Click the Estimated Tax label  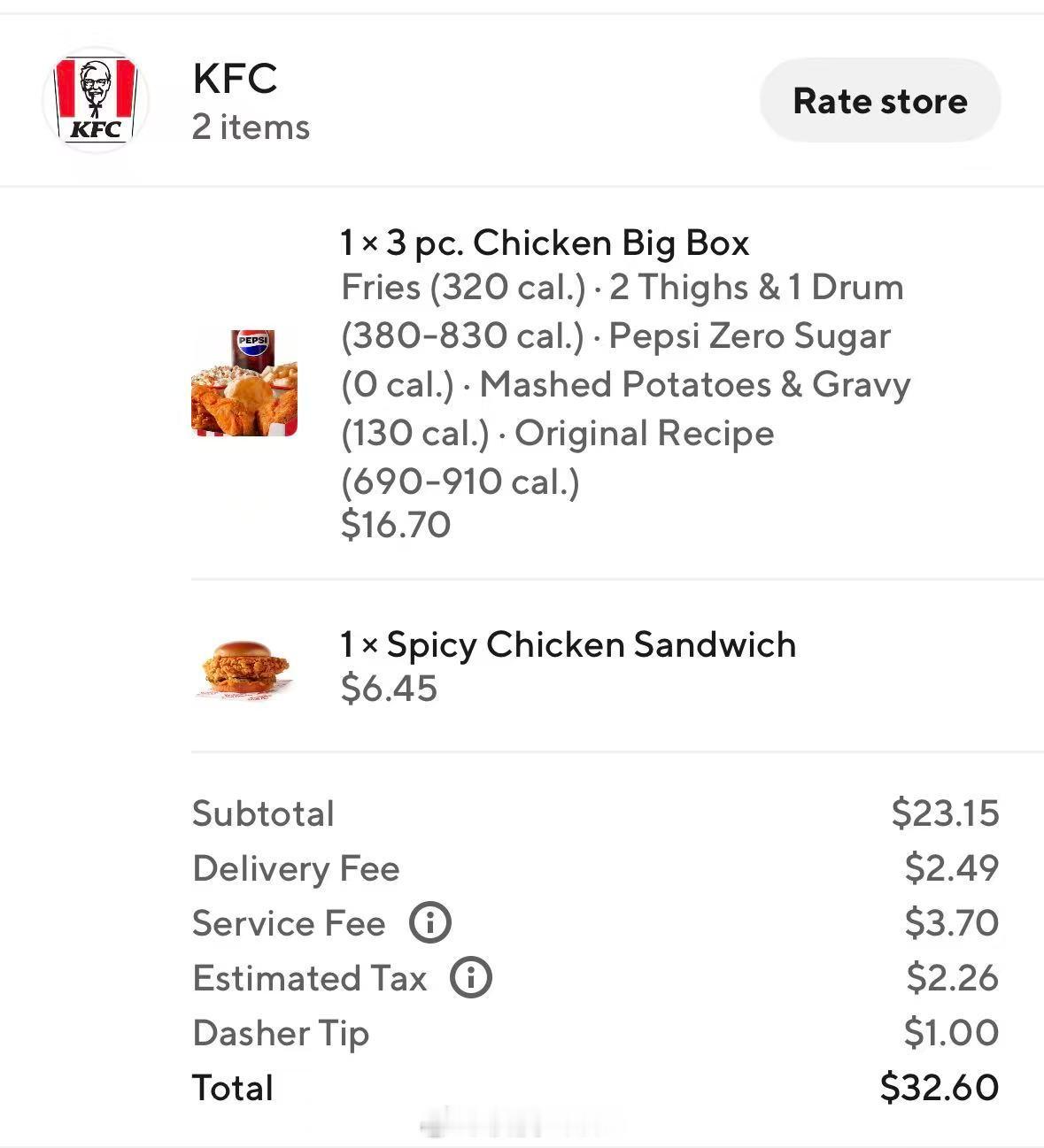tap(309, 977)
